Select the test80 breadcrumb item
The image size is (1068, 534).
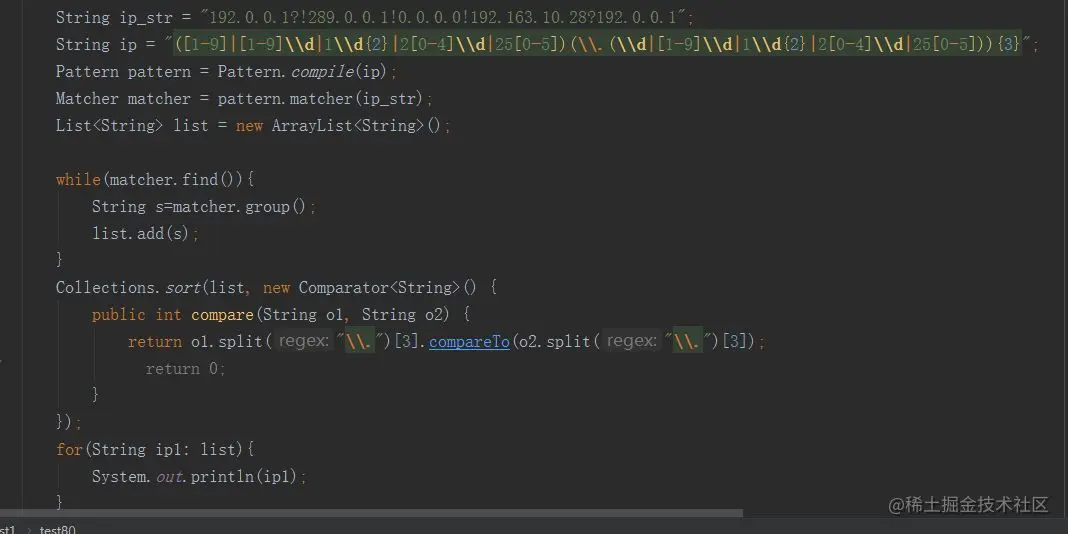tap(58, 529)
